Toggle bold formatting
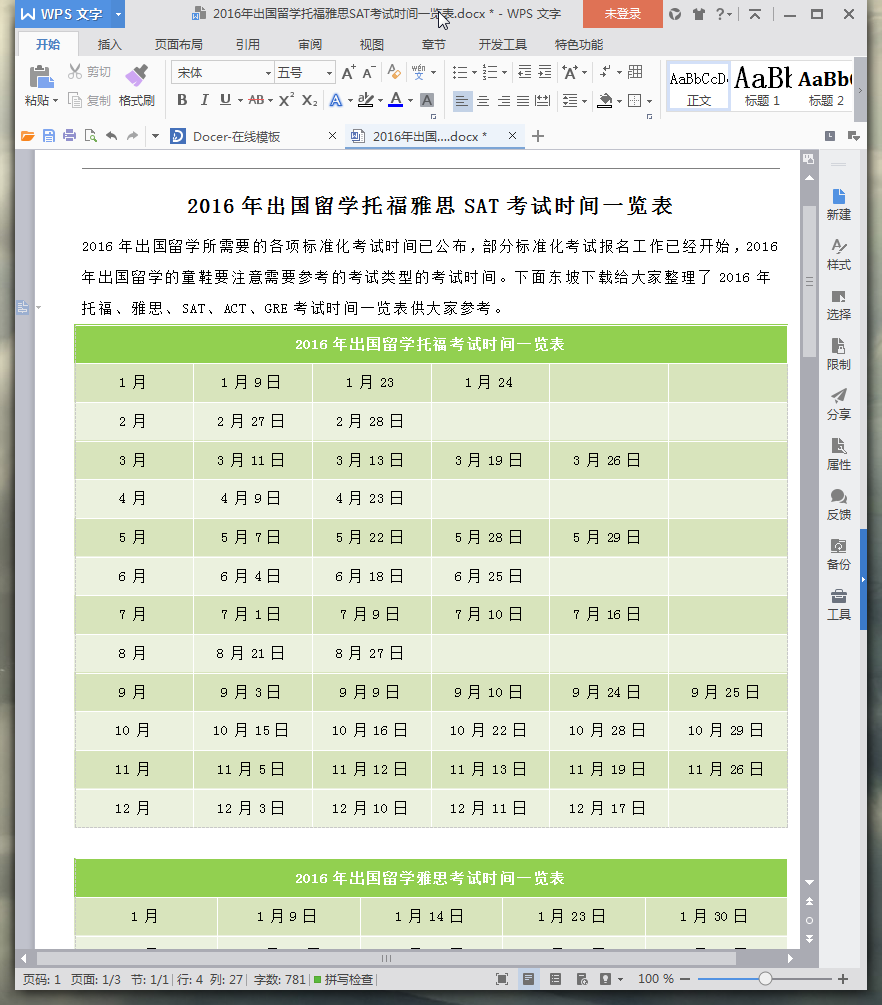The width and height of the screenshot is (882, 1005). pos(183,100)
